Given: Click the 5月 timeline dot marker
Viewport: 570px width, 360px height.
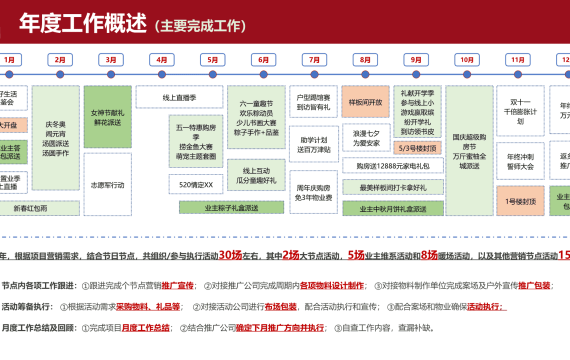Looking at the screenshot, I should pos(213,75).
